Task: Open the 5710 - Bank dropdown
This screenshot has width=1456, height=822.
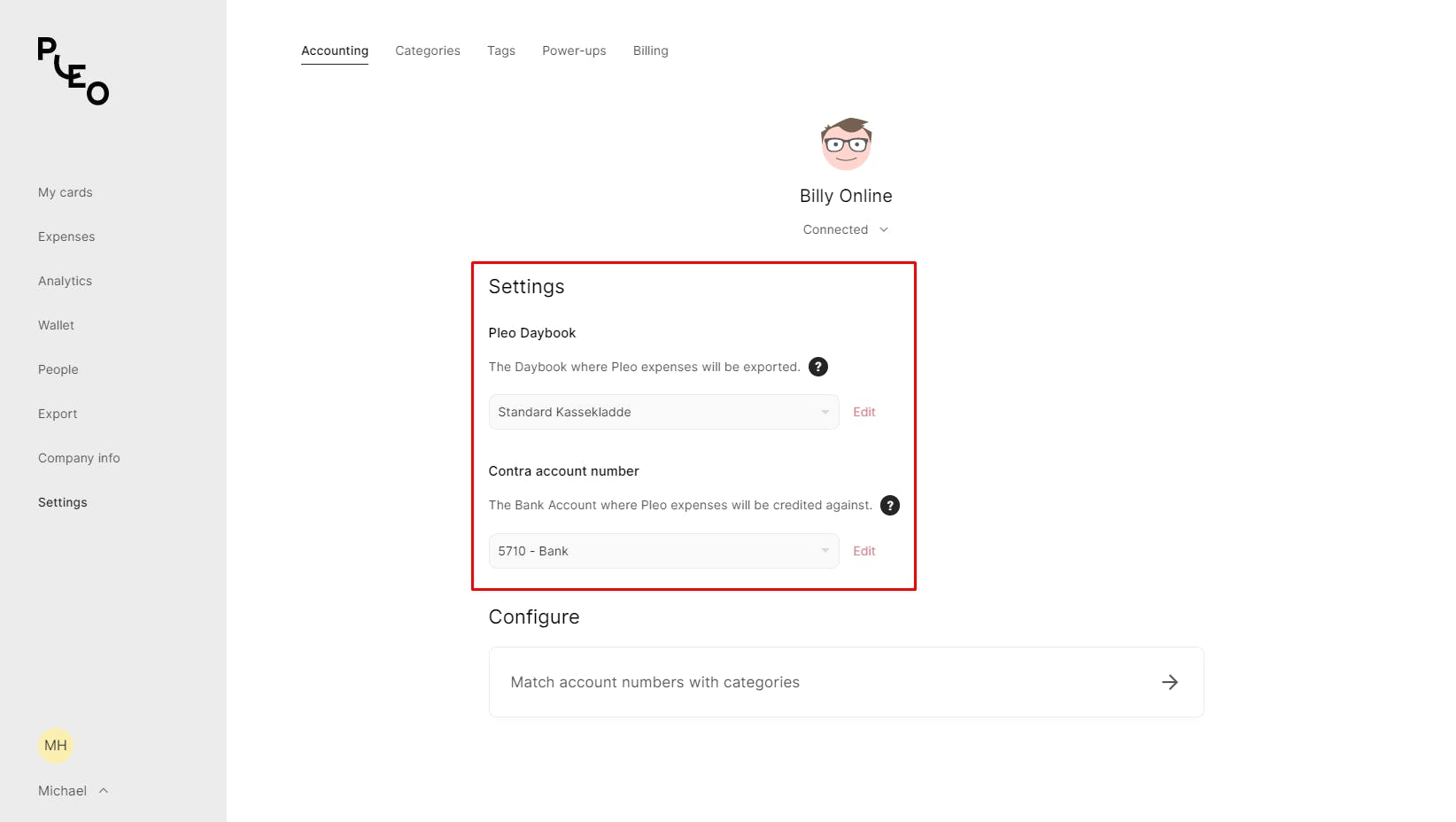Action: (x=663, y=551)
